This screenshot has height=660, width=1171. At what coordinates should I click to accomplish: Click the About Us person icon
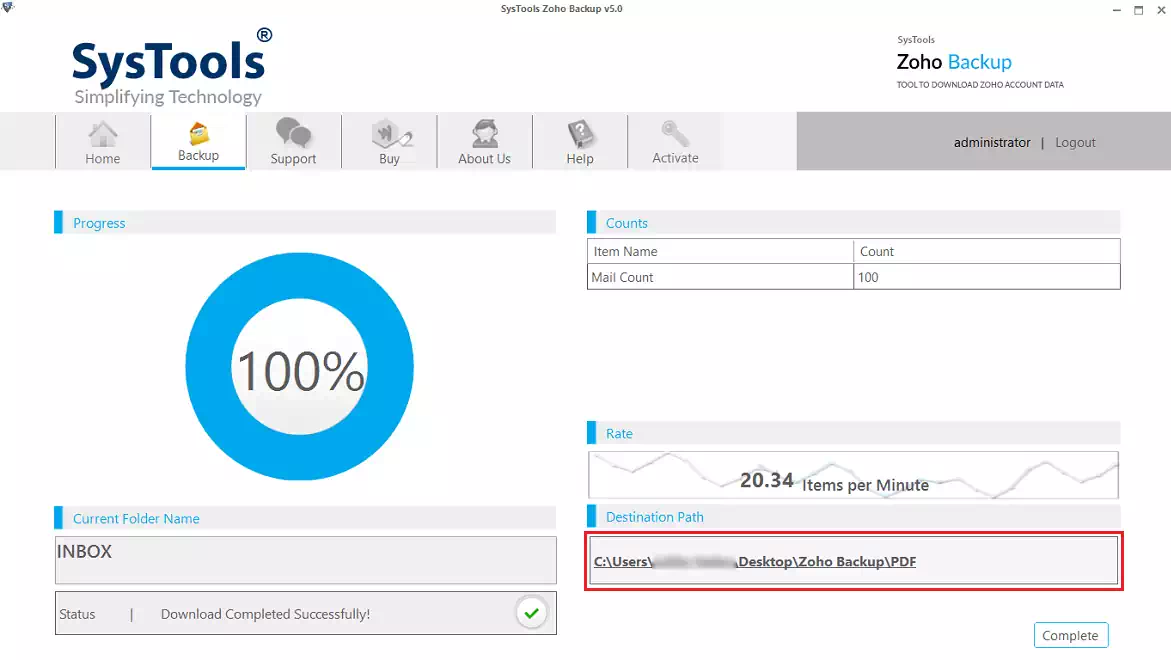pos(485,134)
